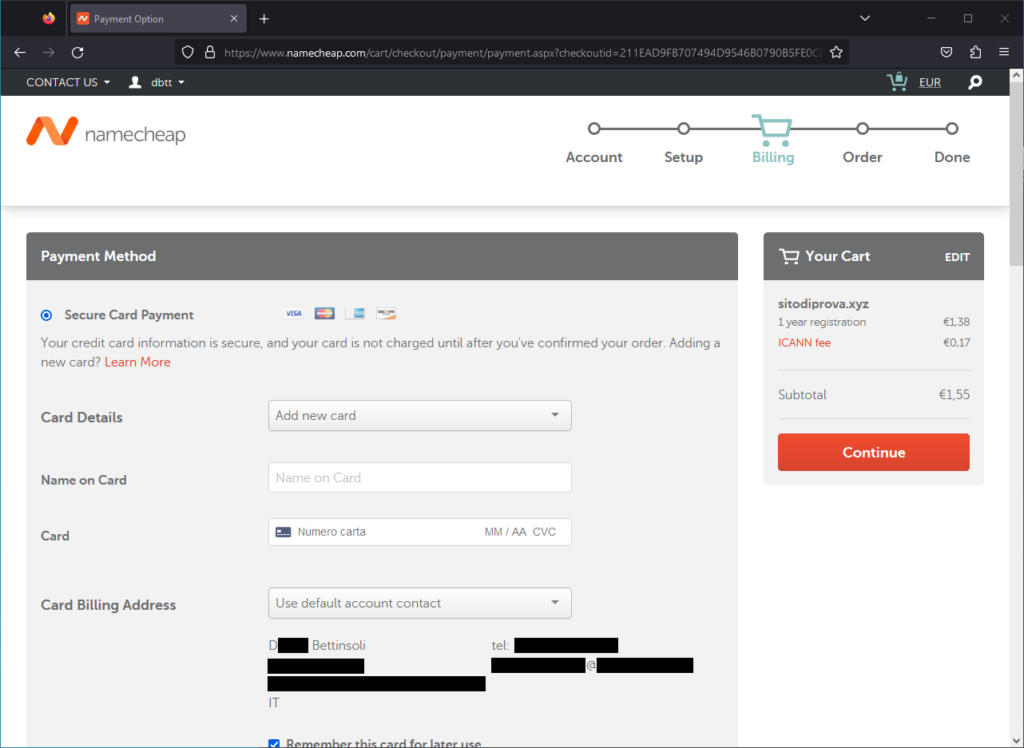The height and width of the screenshot is (748, 1024).
Task: Expand the CONTACT US menu
Action: click(x=69, y=82)
